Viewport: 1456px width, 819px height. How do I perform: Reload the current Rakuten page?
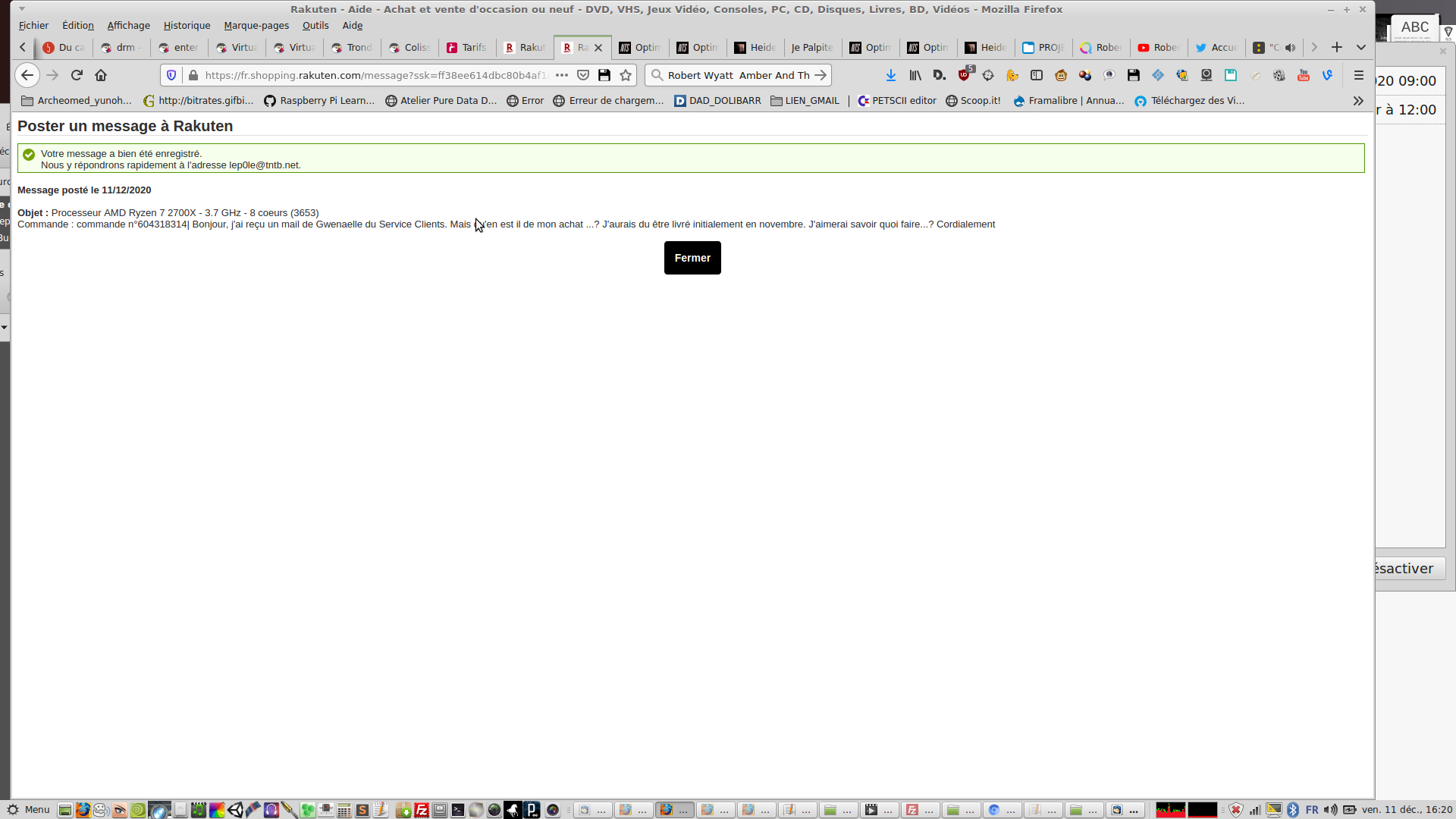click(77, 75)
